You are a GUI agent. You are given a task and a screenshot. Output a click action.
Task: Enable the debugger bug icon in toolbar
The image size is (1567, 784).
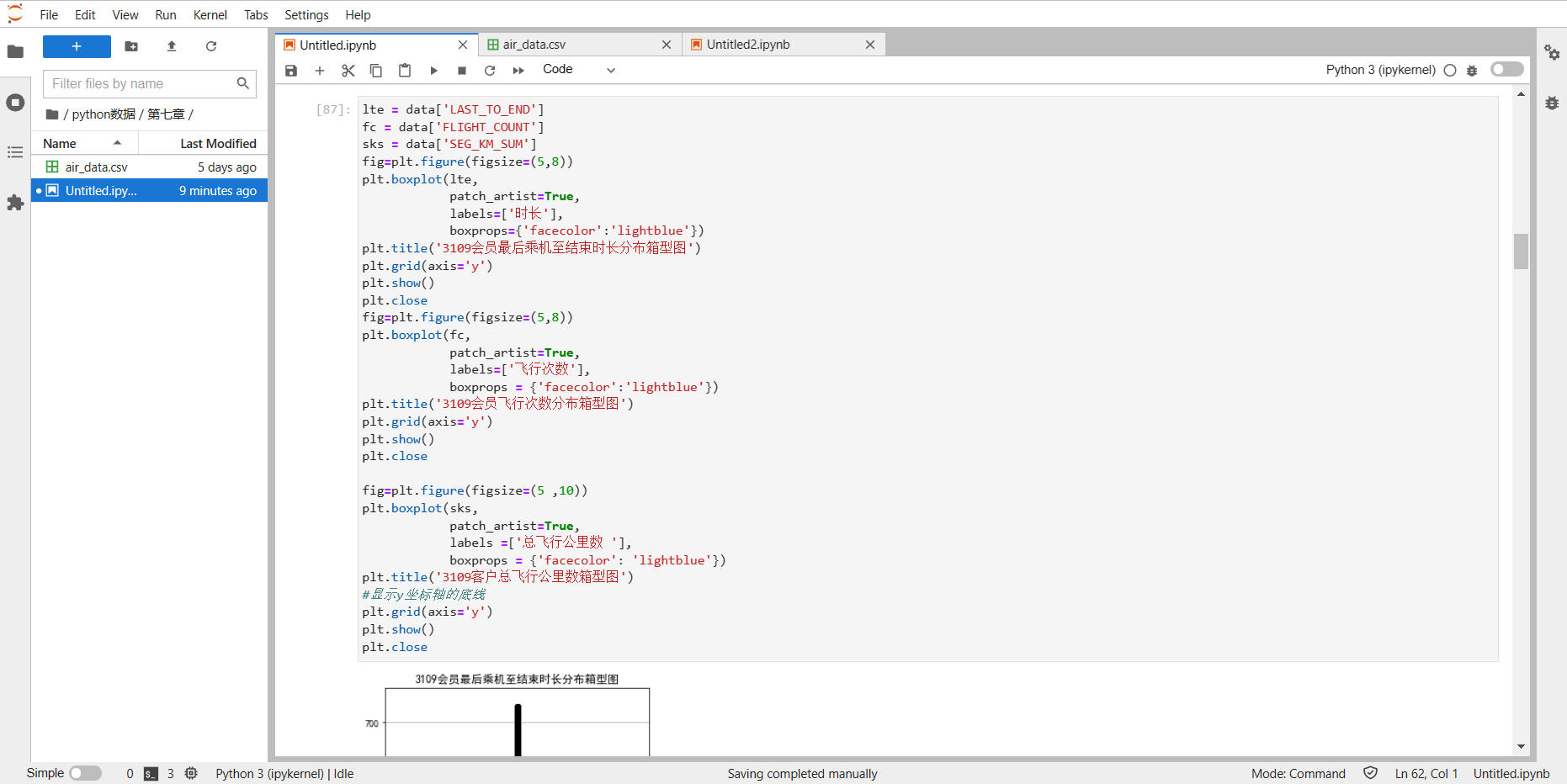click(x=1472, y=71)
